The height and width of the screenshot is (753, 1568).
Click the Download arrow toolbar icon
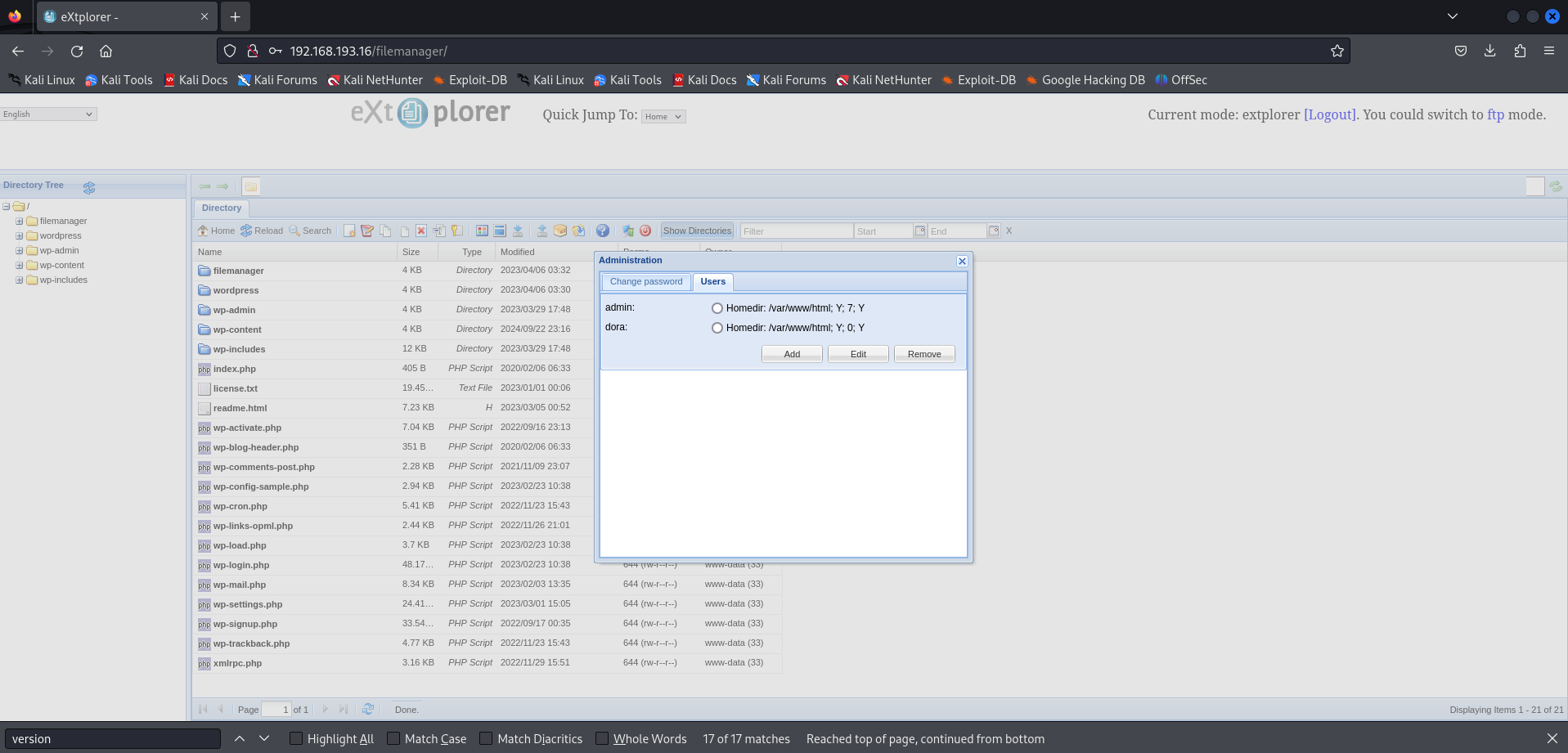click(518, 231)
